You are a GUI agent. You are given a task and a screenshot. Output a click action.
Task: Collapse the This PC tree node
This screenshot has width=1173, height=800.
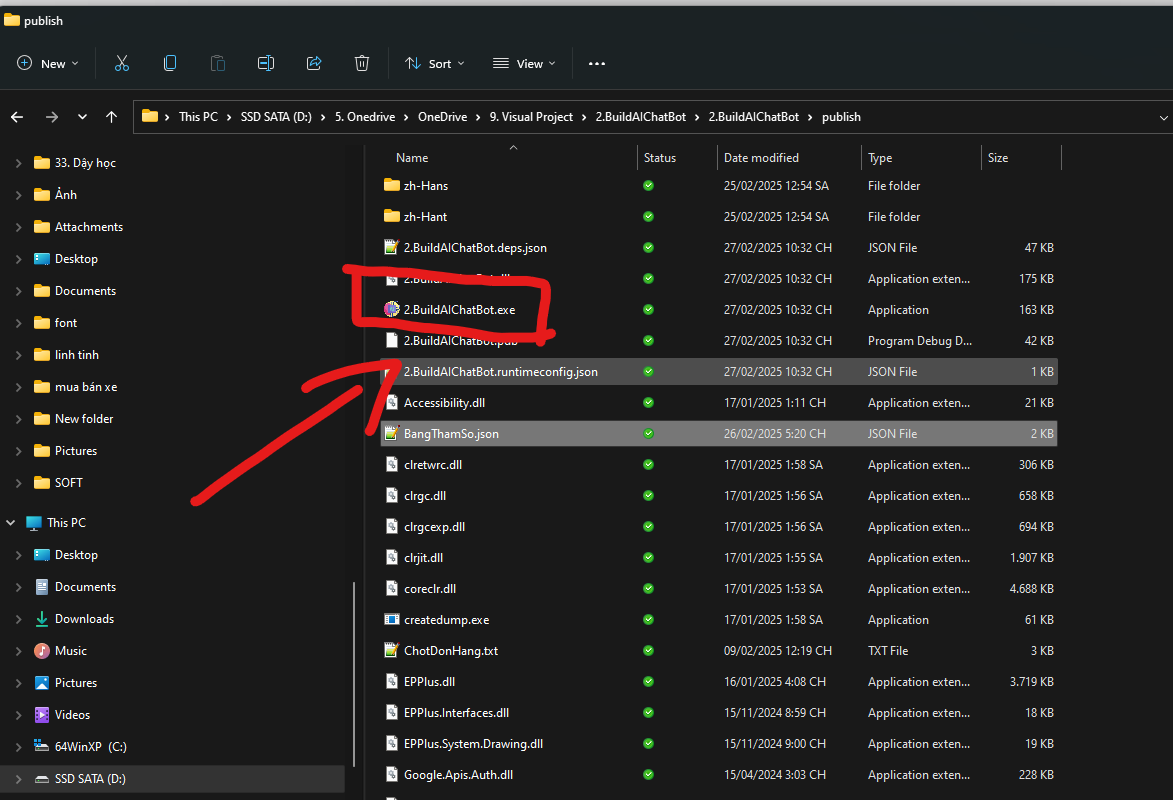point(11,523)
